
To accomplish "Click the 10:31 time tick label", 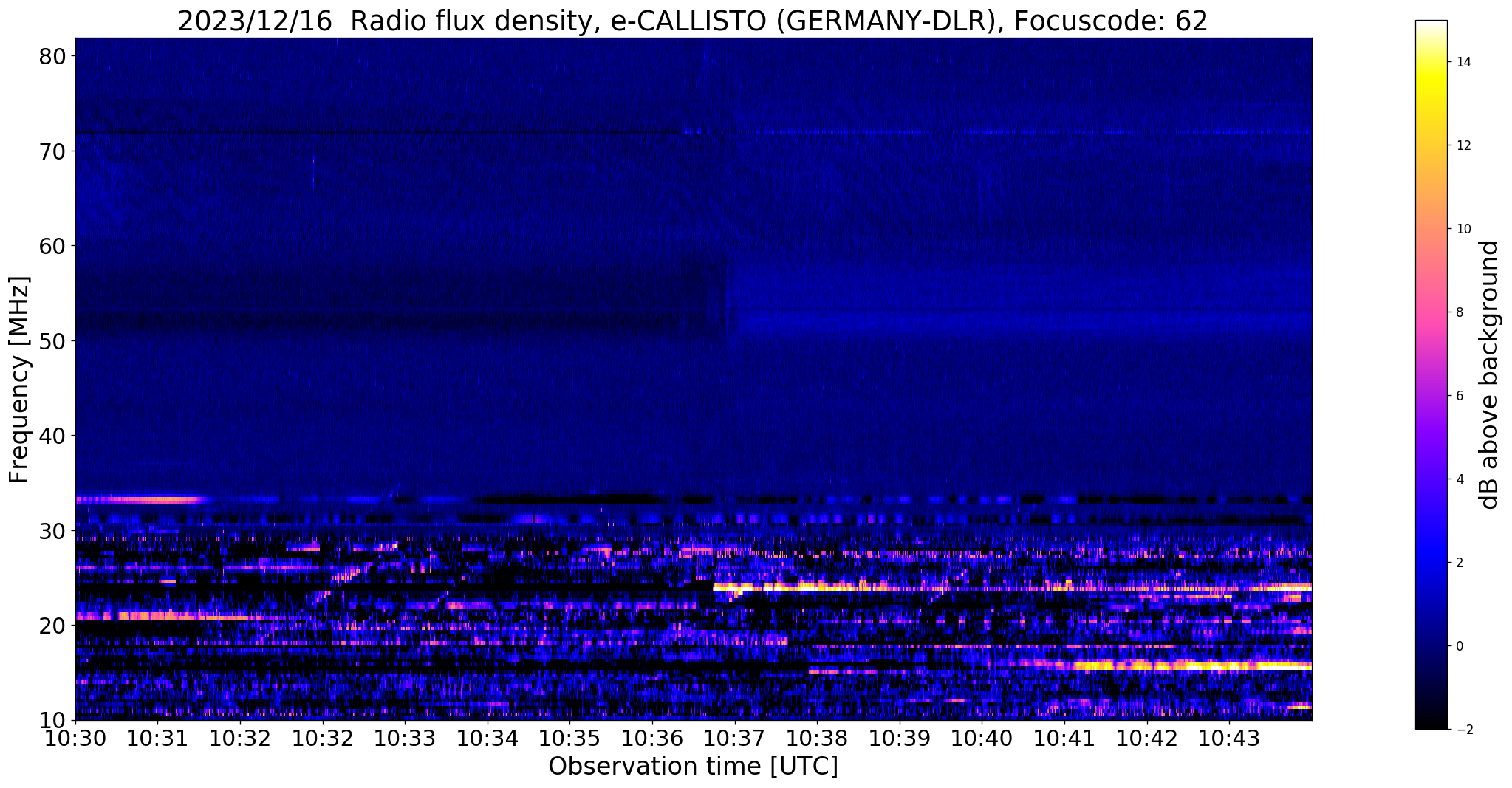I will point(157,739).
